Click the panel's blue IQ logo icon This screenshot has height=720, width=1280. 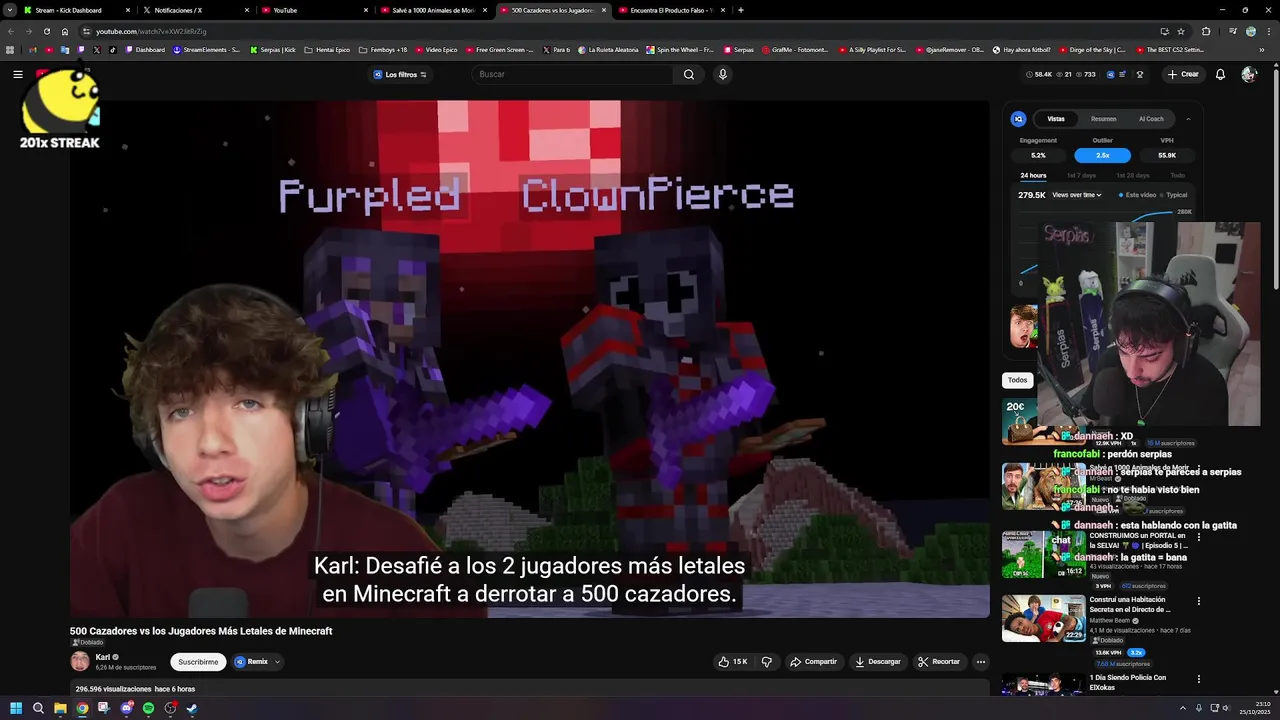click(1018, 119)
